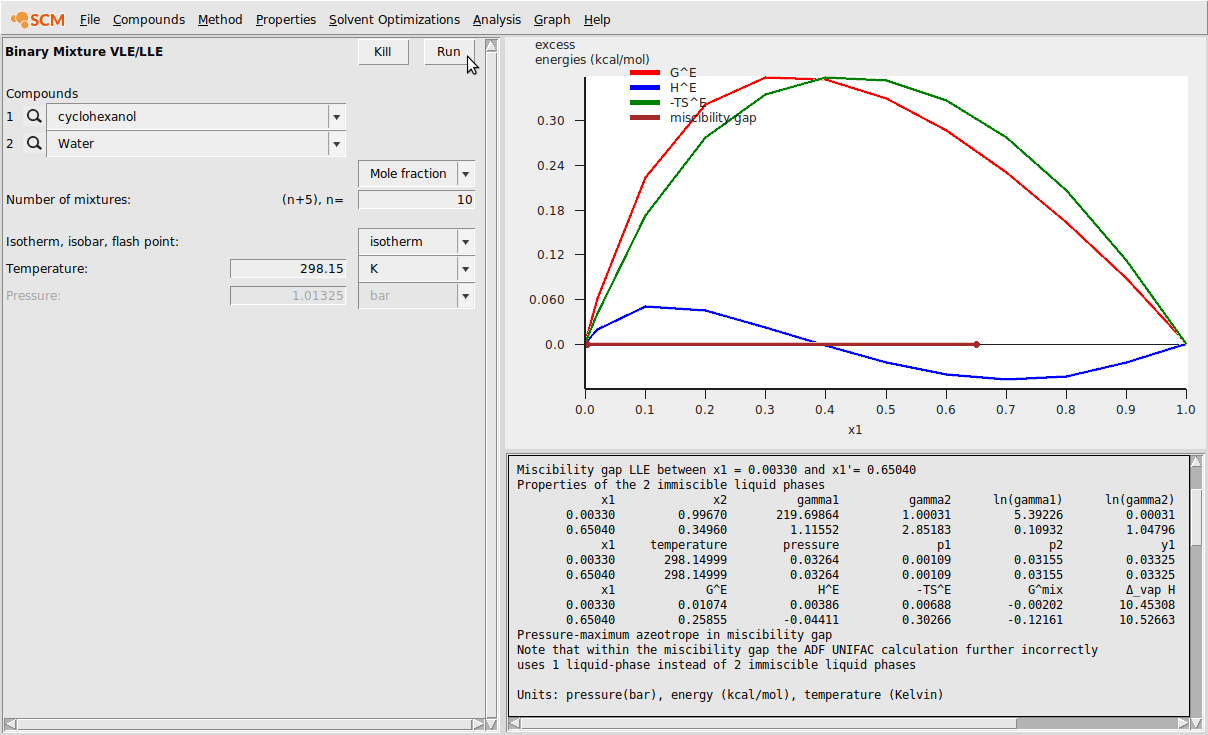This screenshot has height=735, width=1208.
Task: Click the SCM logo icon
Action: coord(37,19)
